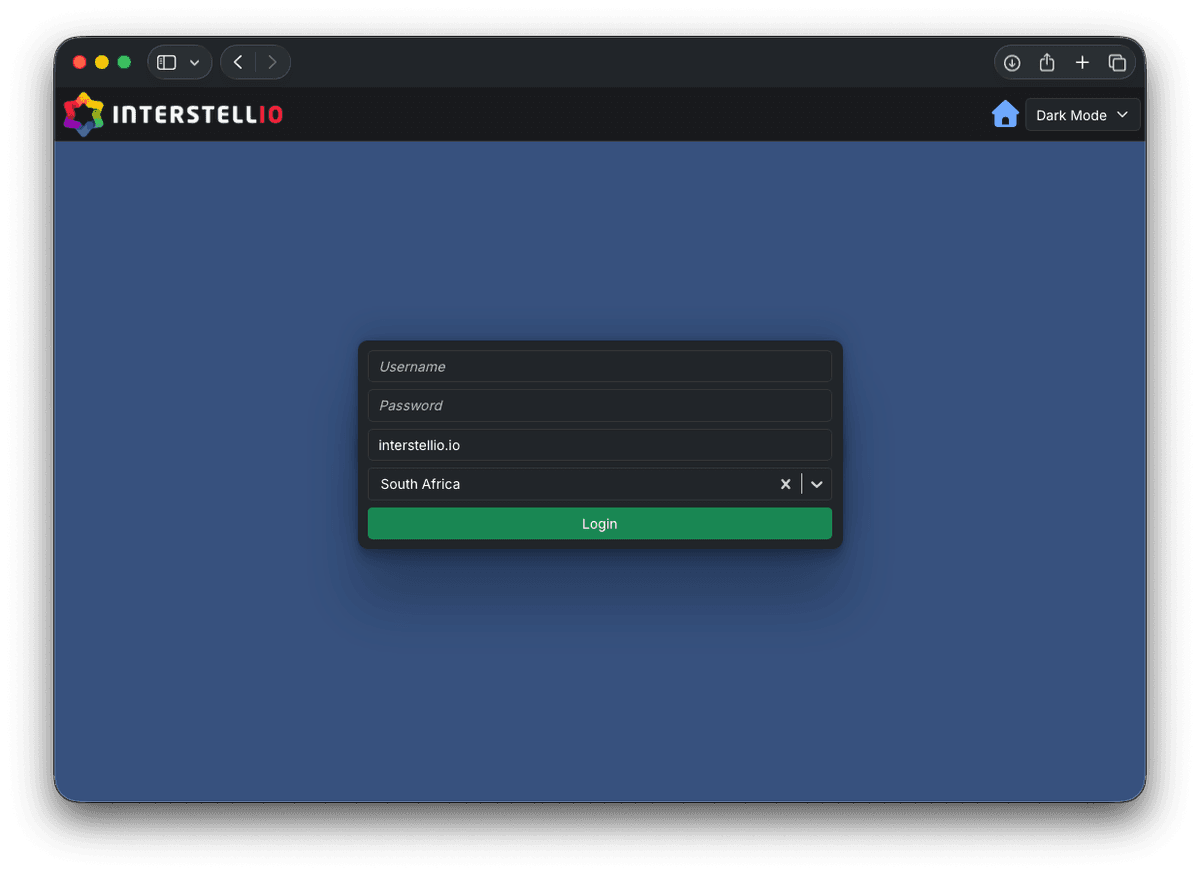Click the Interstellio logo icon

83,114
